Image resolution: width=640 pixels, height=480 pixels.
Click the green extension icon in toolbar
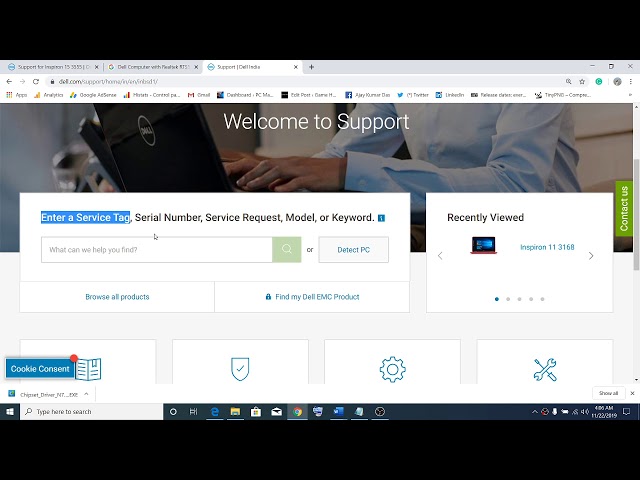[x=599, y=82]
